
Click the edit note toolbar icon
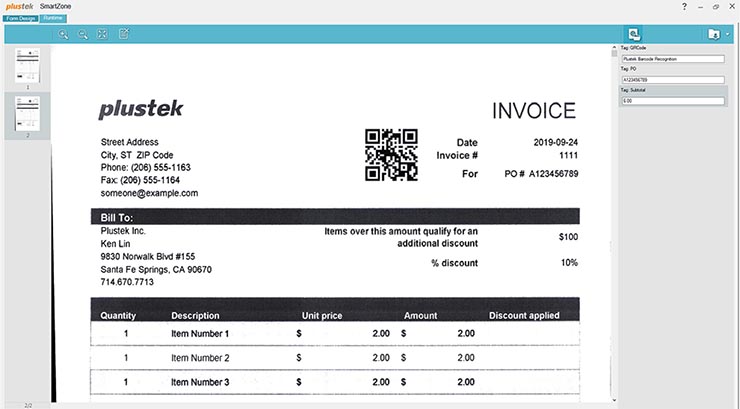click(124, 34)
